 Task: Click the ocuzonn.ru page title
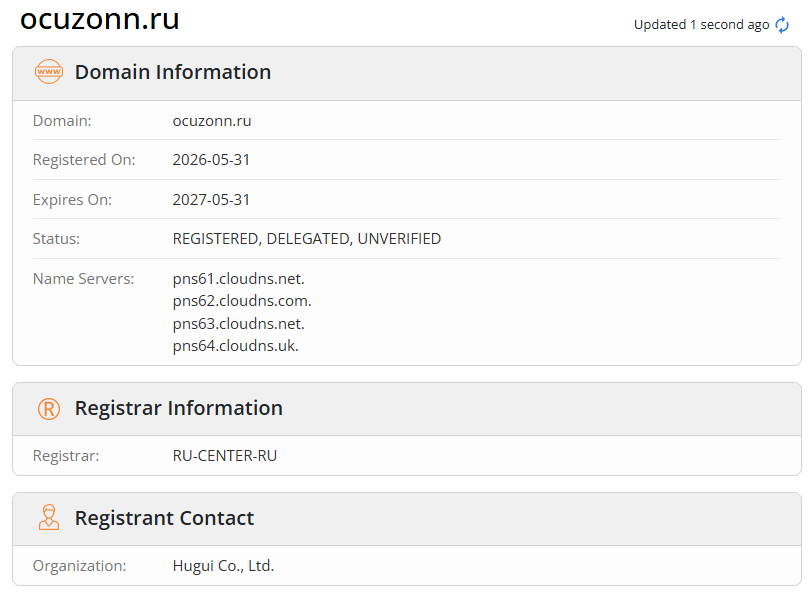pyautogui.click(x=99, y=19)
